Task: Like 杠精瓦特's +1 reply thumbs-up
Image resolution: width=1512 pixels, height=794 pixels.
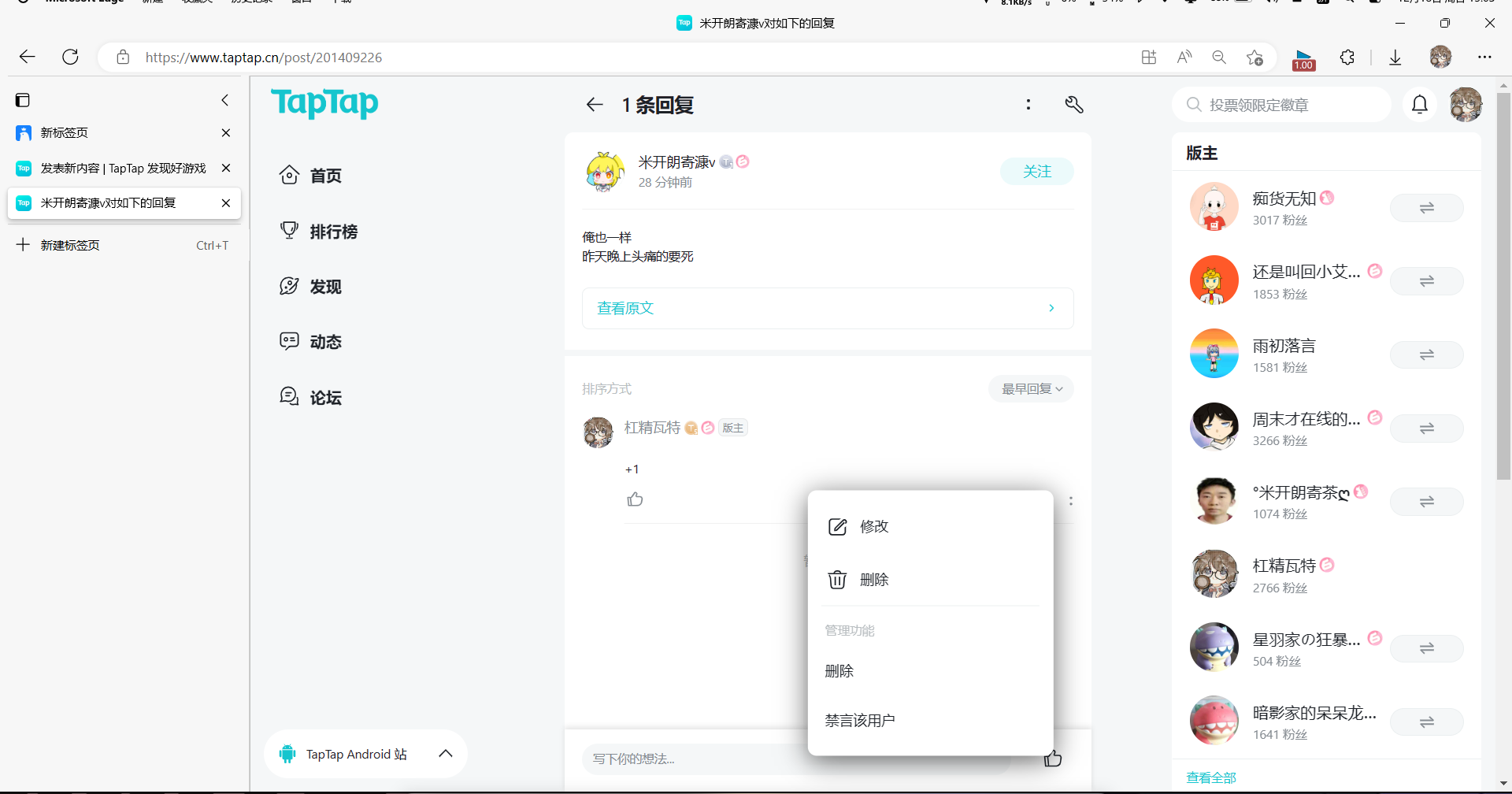Action: (x=635, y=499)
